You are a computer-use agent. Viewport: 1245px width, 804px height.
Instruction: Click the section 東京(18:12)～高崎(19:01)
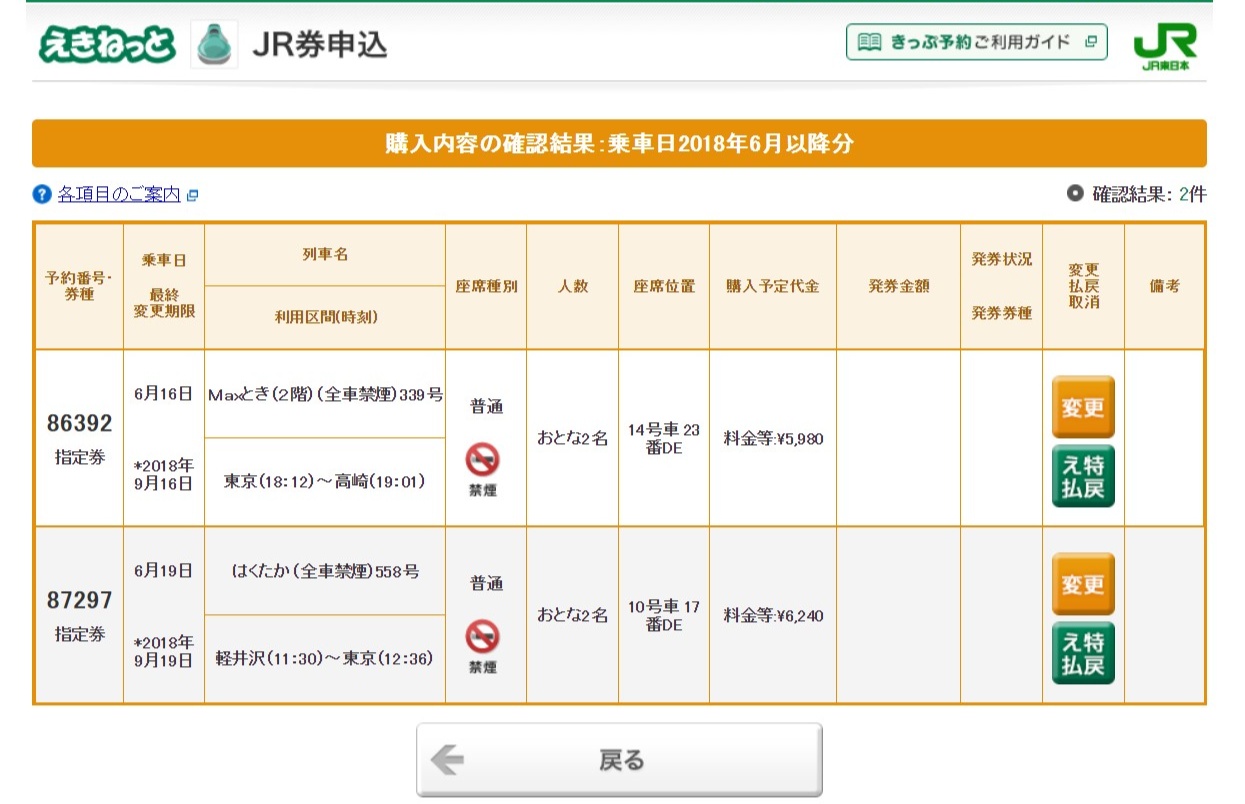[325, 482]
